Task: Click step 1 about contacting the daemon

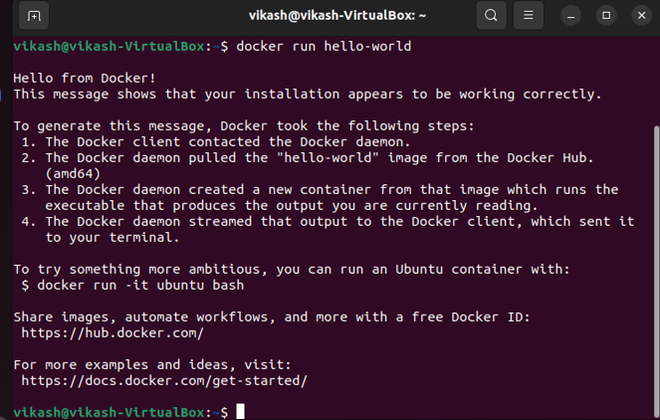Action: click(200, 142)
